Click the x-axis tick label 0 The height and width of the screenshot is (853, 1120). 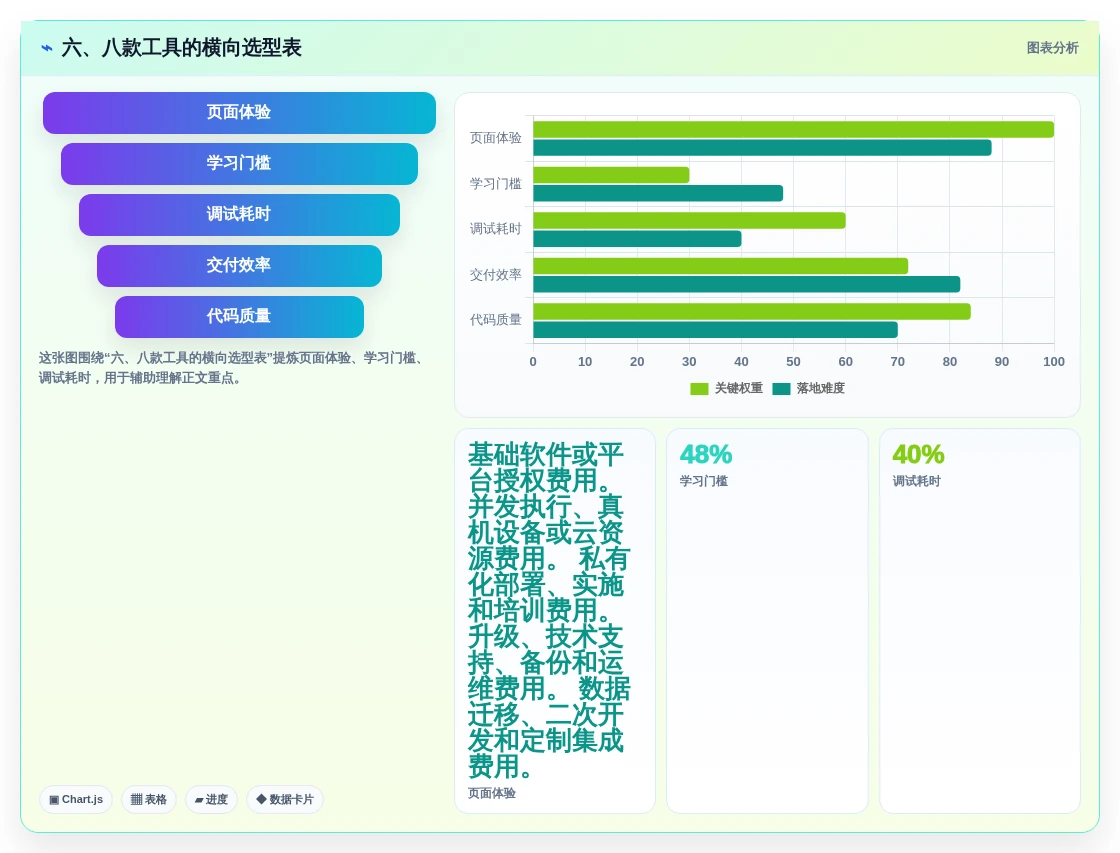click(x=533, y=361)
